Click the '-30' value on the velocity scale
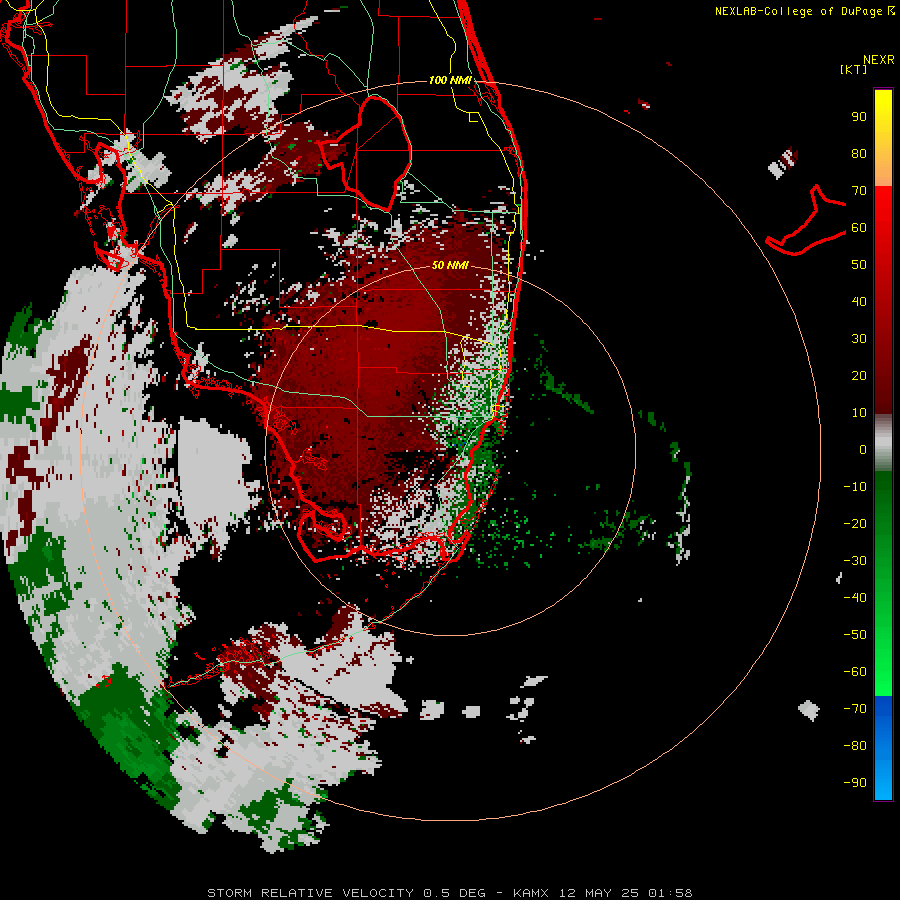 pos(855,561)
